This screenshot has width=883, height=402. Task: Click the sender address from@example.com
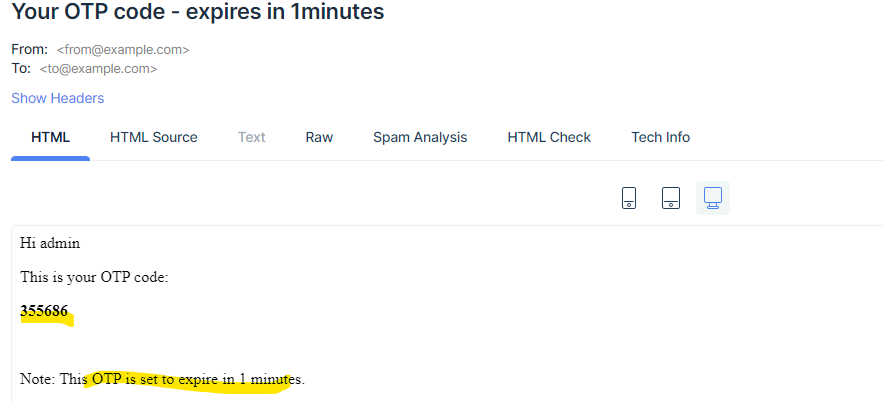coord(123,49)
